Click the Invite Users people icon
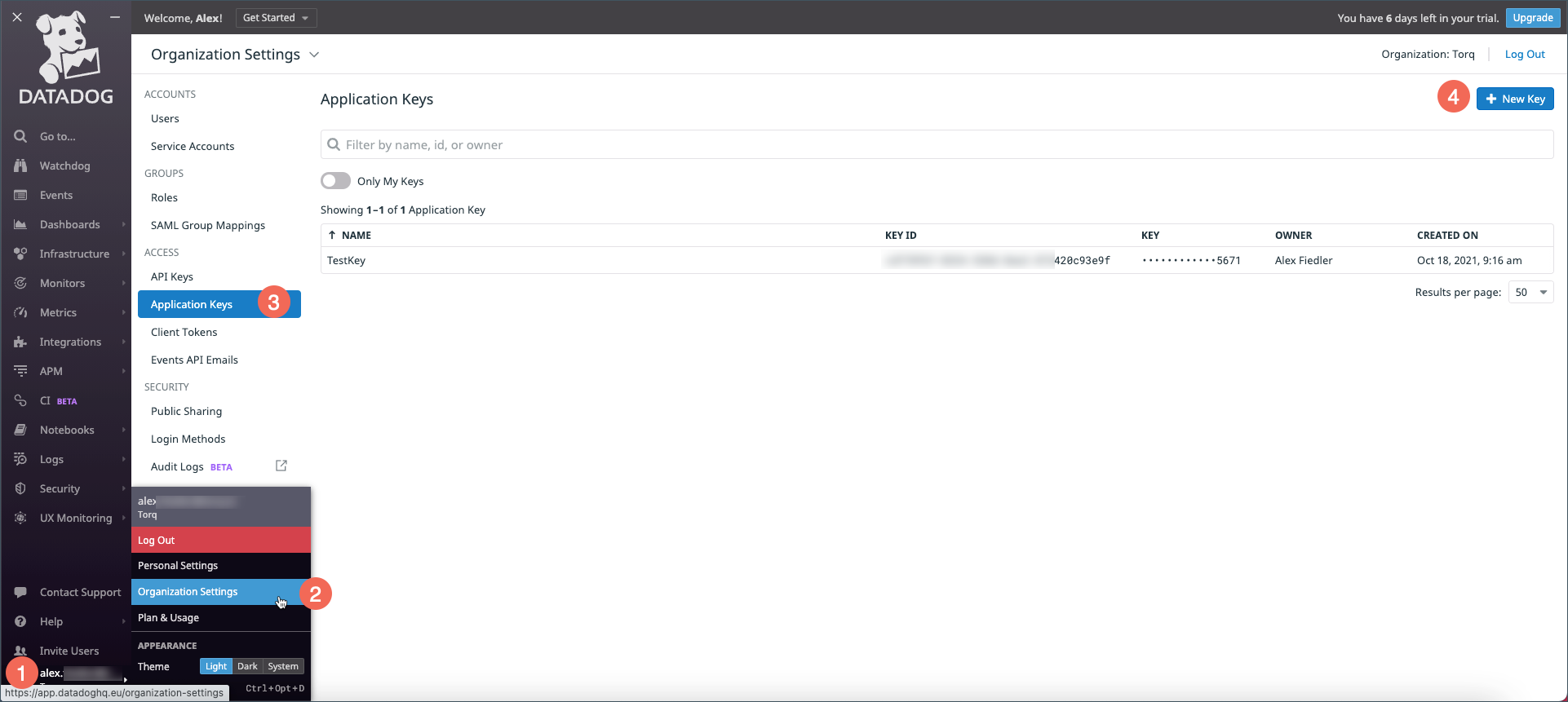Image resolution: width=1568 pixels, height=702 pixels. [x=20, y=651]
